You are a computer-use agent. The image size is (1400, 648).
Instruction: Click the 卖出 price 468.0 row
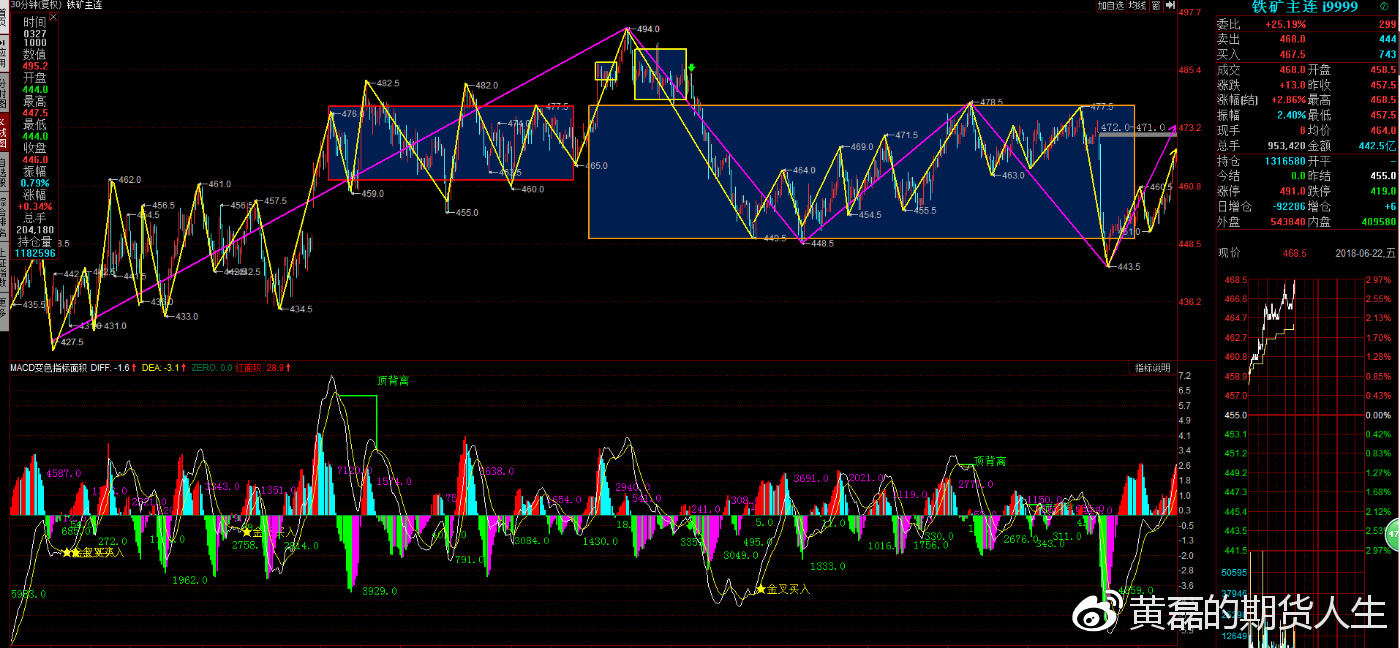(1306, 39)
